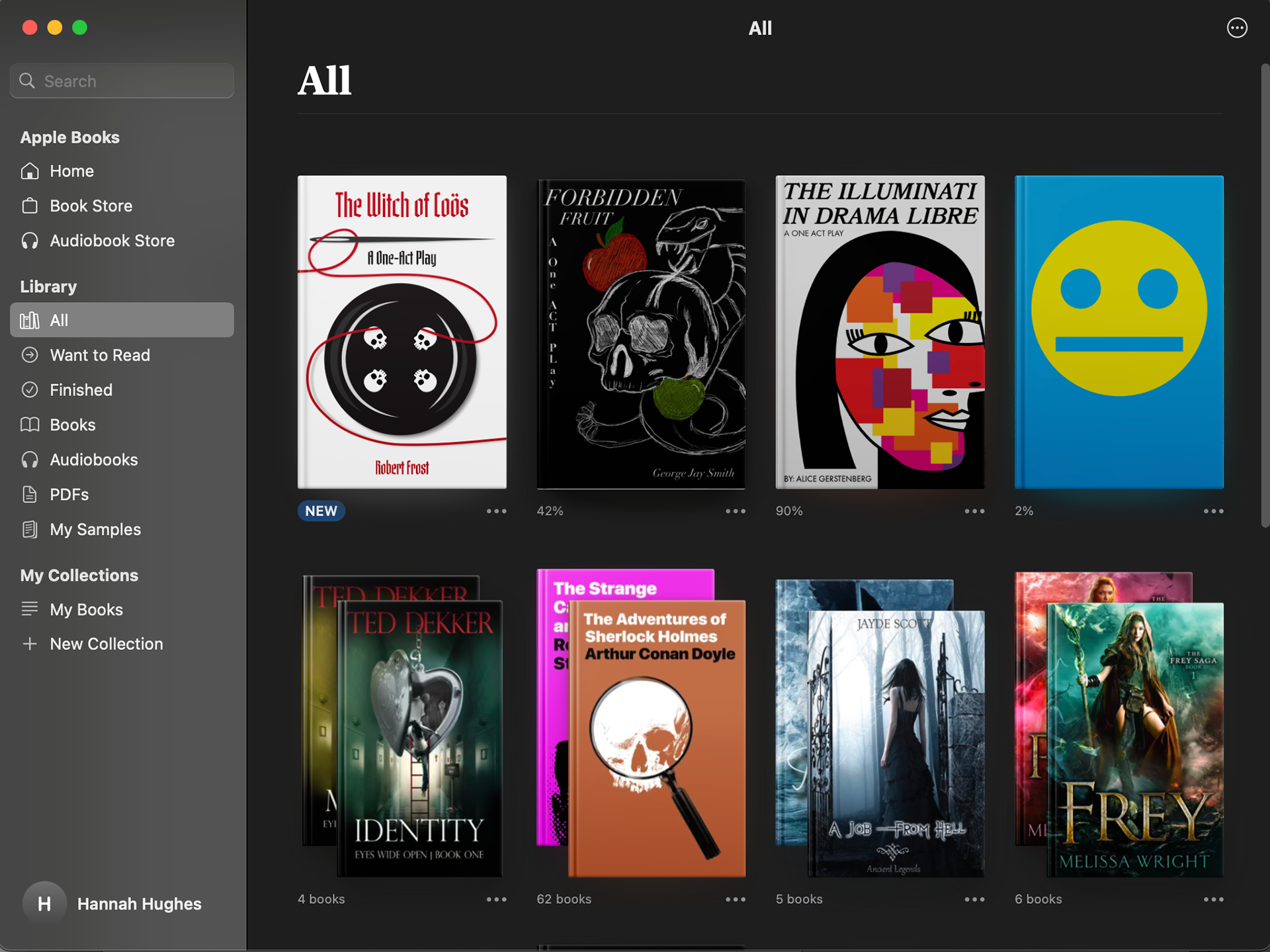Click the Hannah Hughes avatar circle
This screenshot has width=1270, height=952.
point(44,903)
